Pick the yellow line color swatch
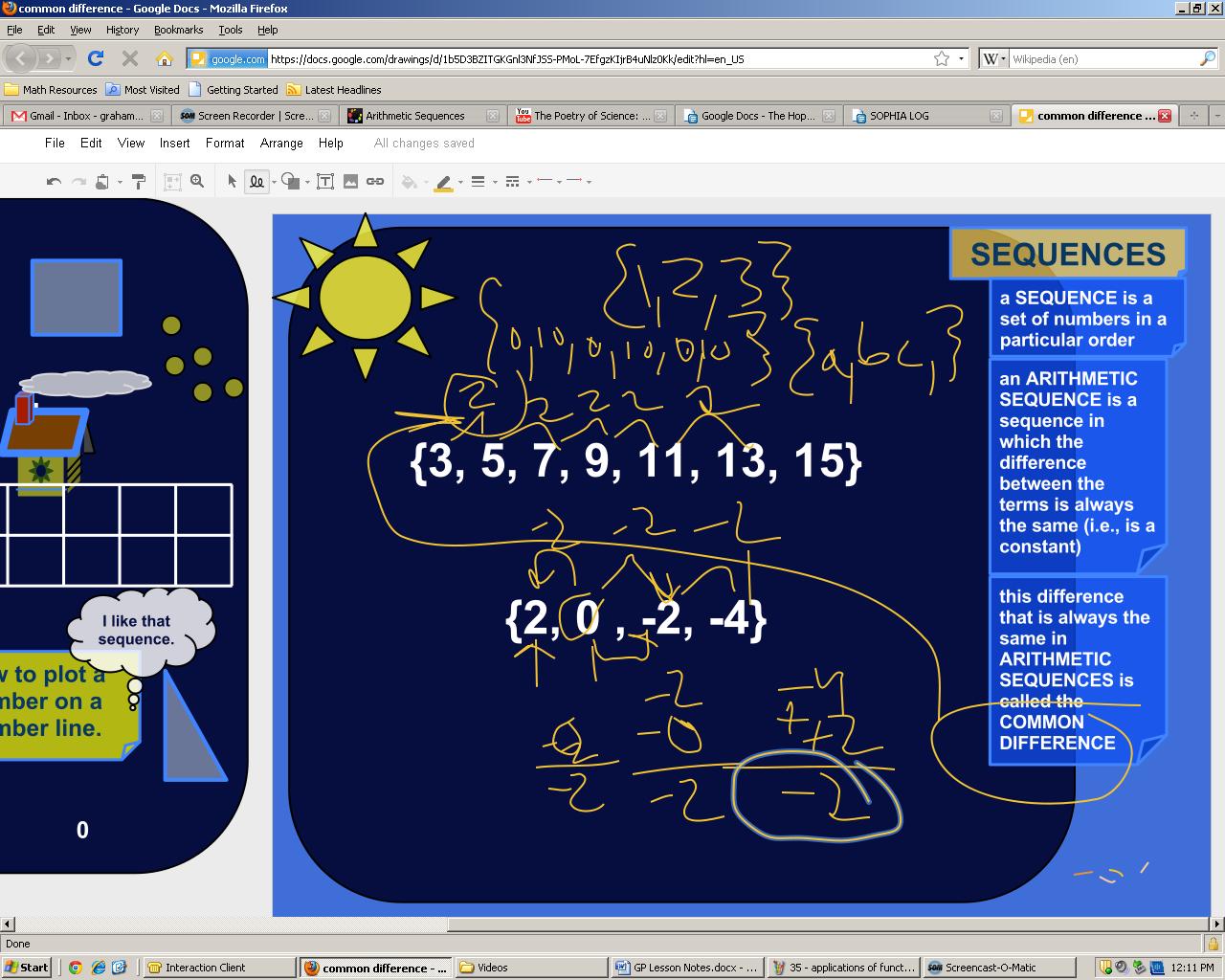Viewport: 1225px width, 980px height. 443,182
